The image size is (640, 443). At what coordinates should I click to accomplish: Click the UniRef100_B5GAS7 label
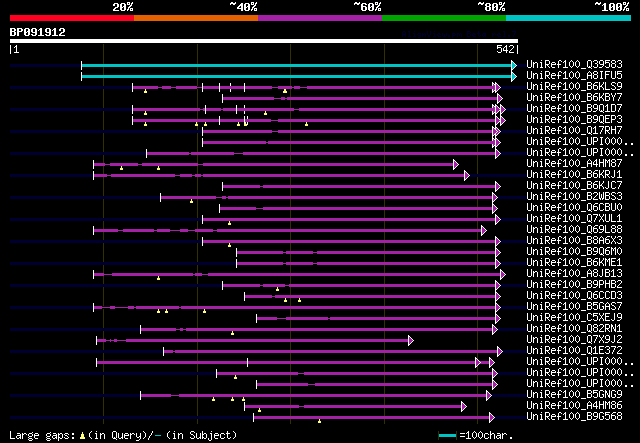tap(574, 307)
